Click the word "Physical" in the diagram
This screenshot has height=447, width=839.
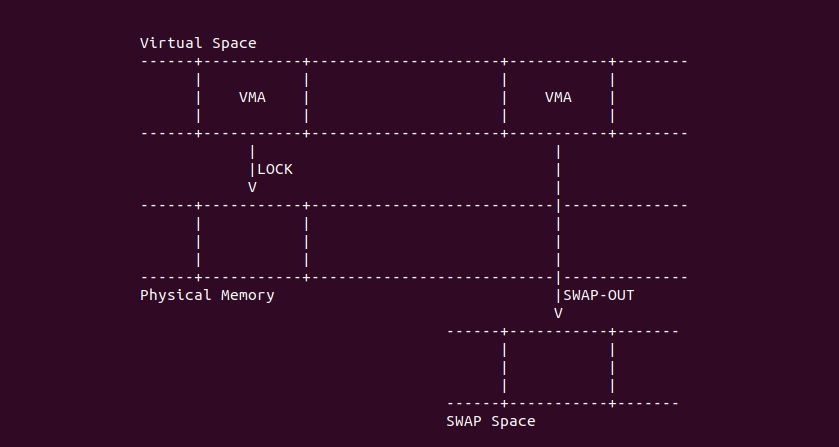tap(175, 295)
